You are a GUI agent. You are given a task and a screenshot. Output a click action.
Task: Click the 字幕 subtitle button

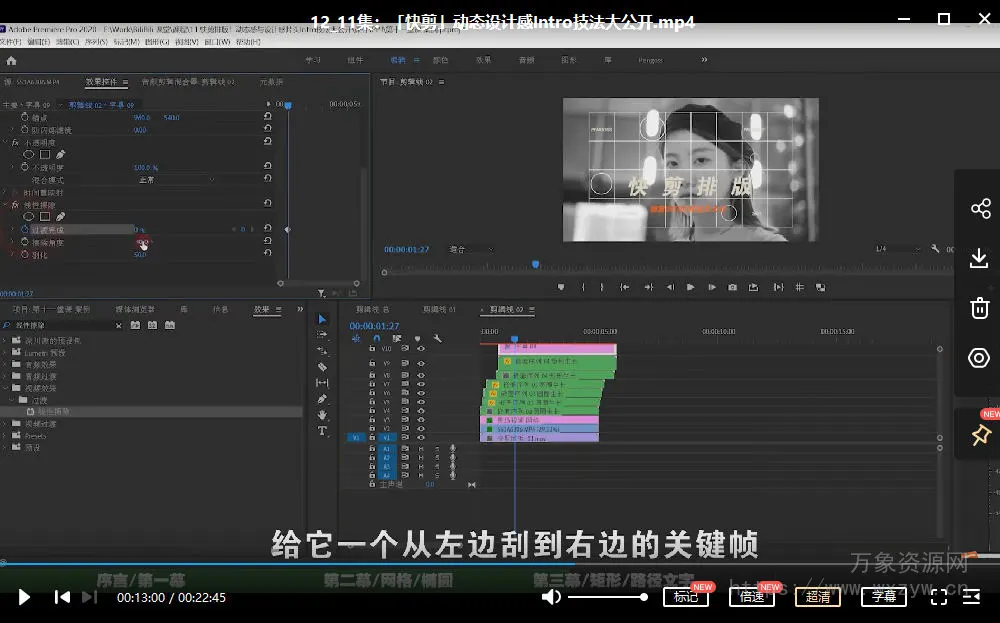pyautogui.click(x=883, y=597)
